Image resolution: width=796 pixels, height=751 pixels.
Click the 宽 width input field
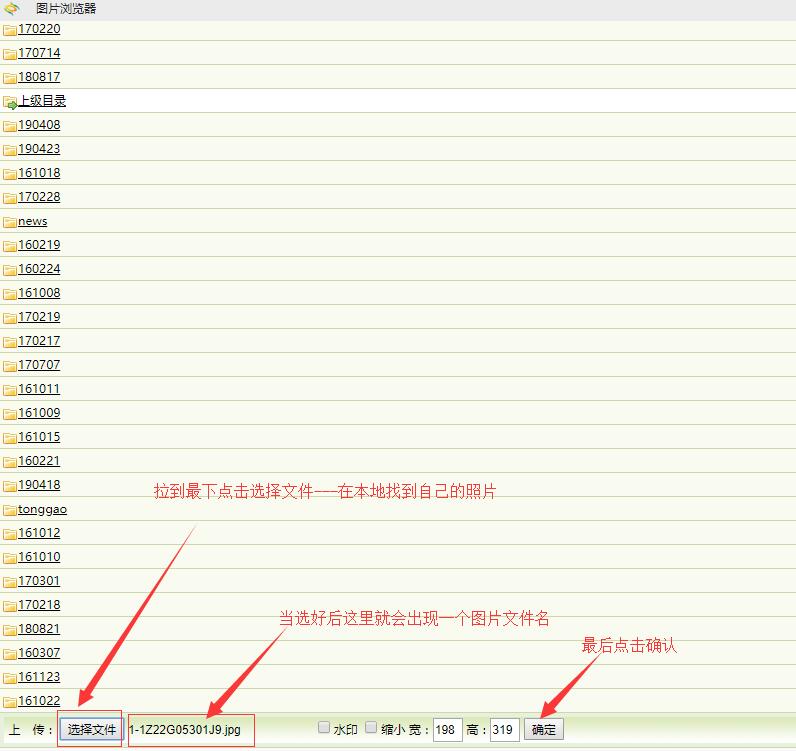pyautogui.click(x=447, y=730)
